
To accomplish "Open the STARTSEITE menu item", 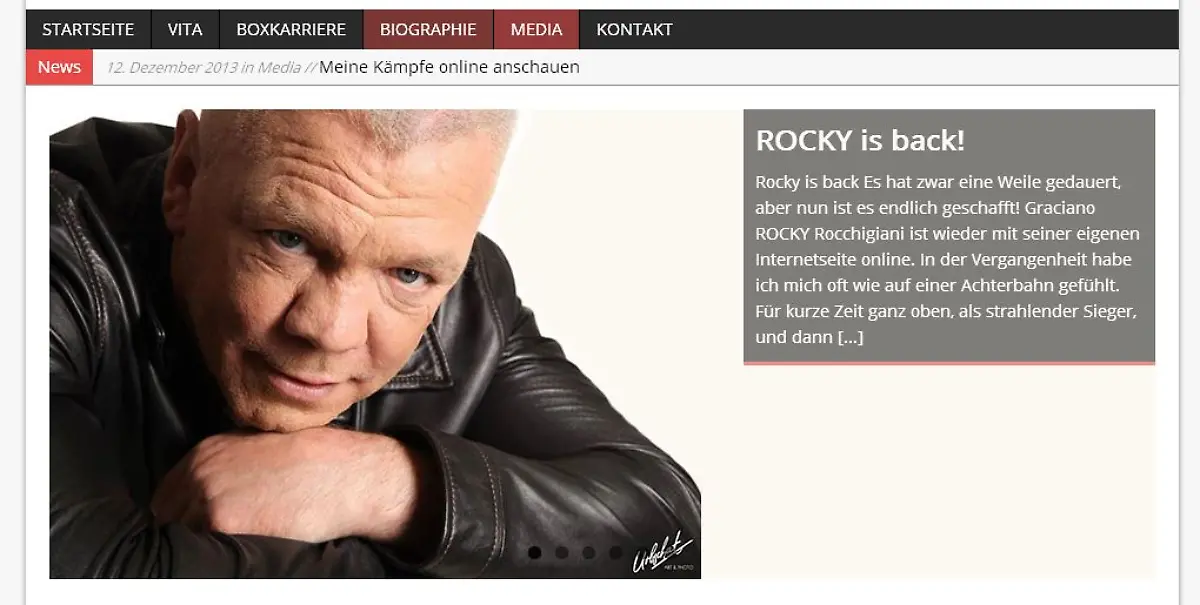I will tap(88, 29).
